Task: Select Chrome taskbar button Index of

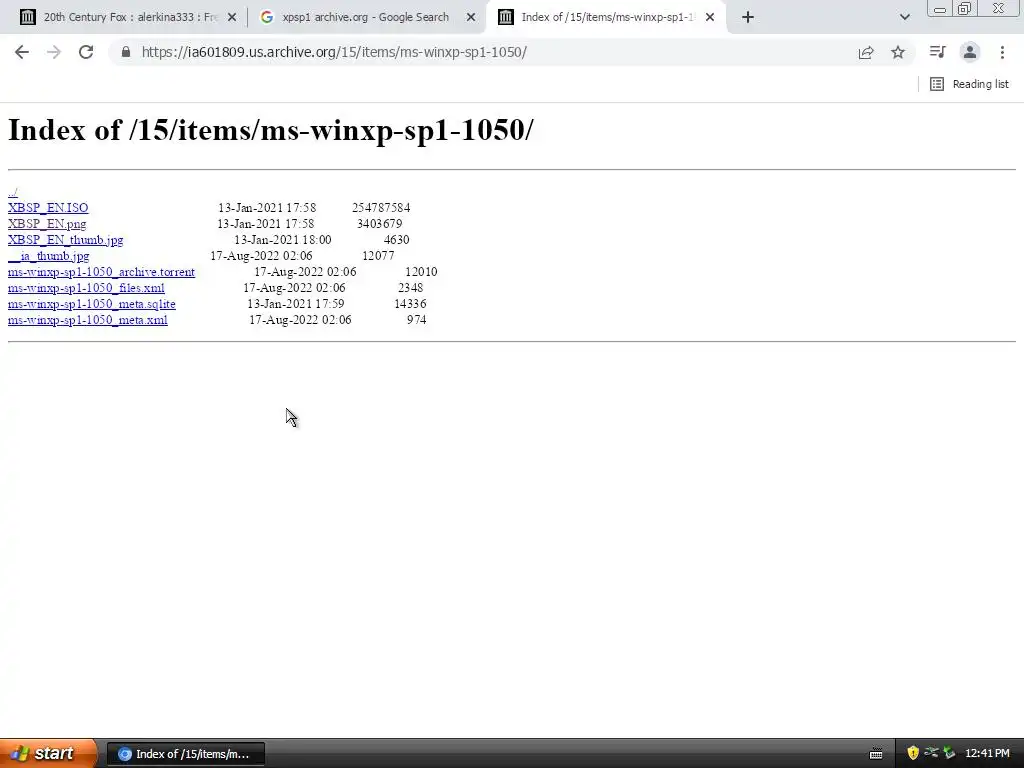Action: pos(185,754)
